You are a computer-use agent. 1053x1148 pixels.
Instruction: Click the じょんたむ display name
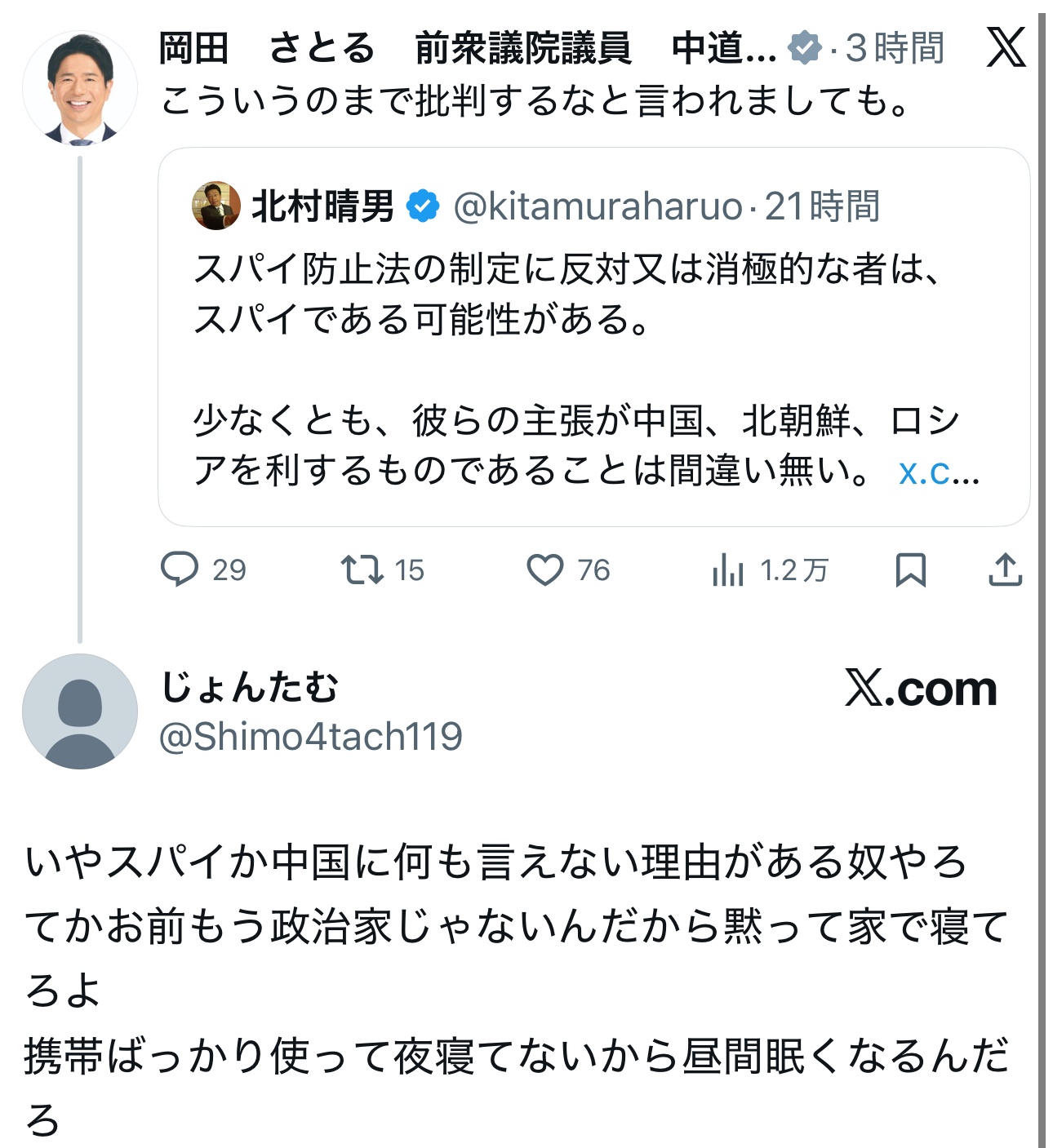[x=250, y=687]
